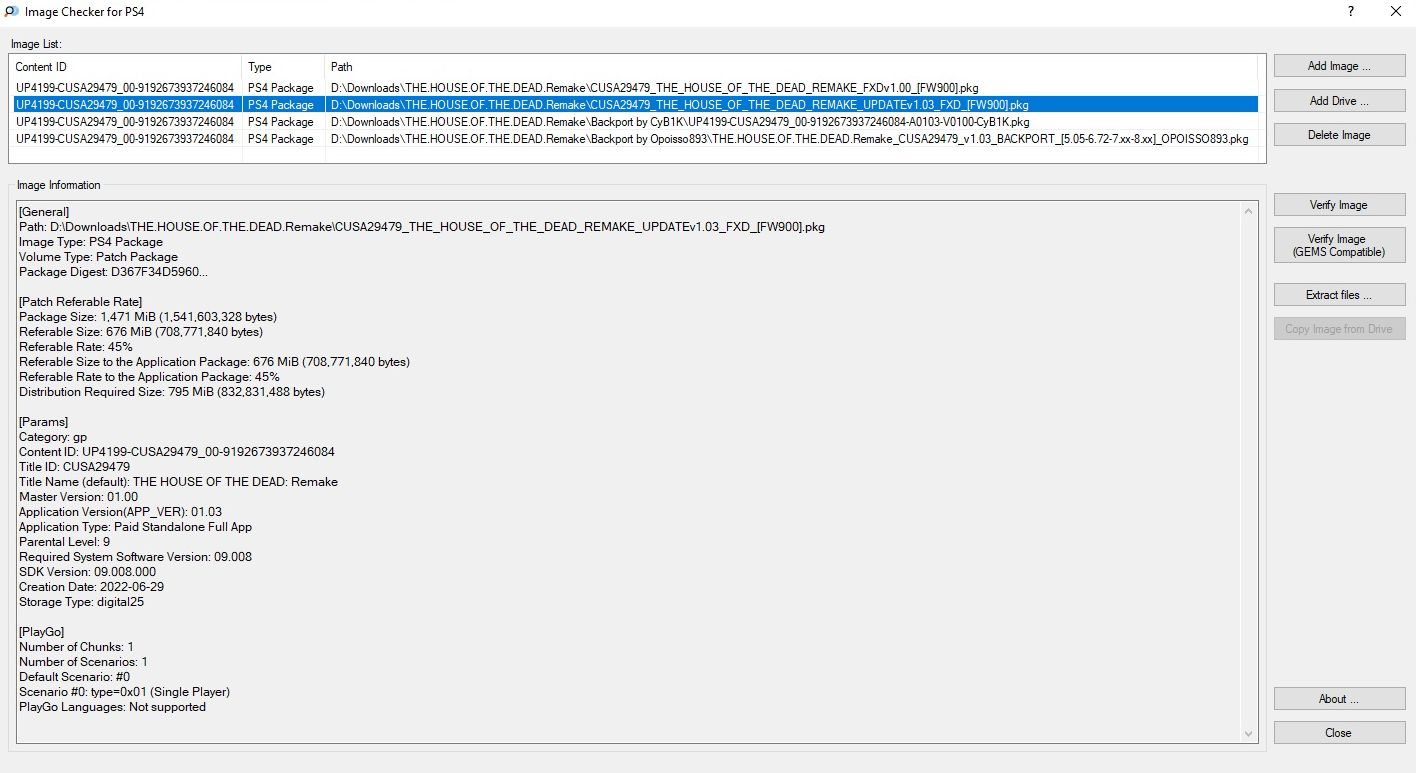1416x773 pixels.
Task: Click the Add Image button
Action: [x=1339, y=66]
